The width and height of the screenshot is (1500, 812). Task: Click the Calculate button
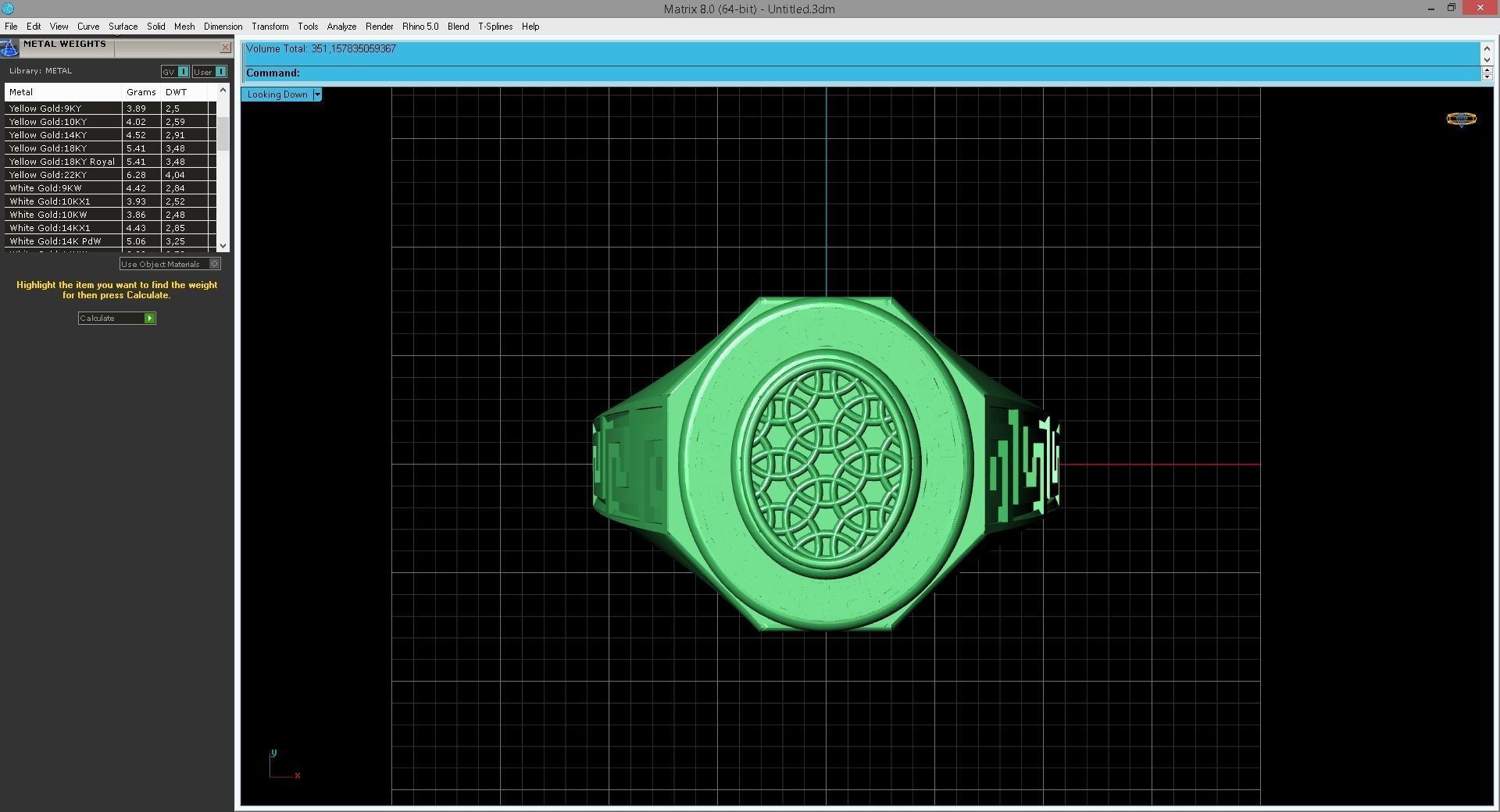click(116, 319)
